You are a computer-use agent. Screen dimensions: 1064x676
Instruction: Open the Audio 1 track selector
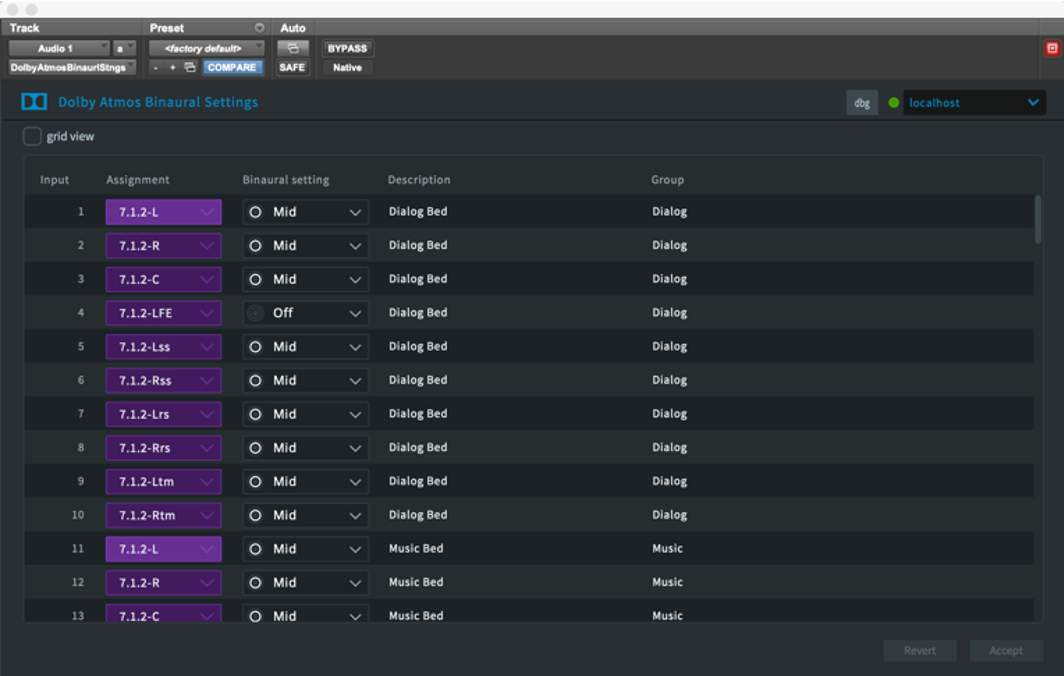60,47
